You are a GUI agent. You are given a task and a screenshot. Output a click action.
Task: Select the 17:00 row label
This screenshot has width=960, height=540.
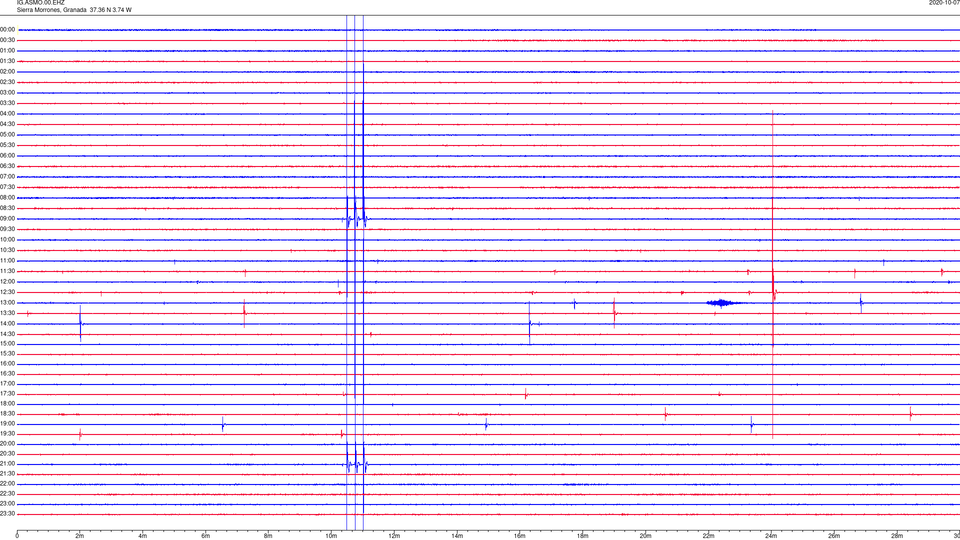(x=7, y=384)
